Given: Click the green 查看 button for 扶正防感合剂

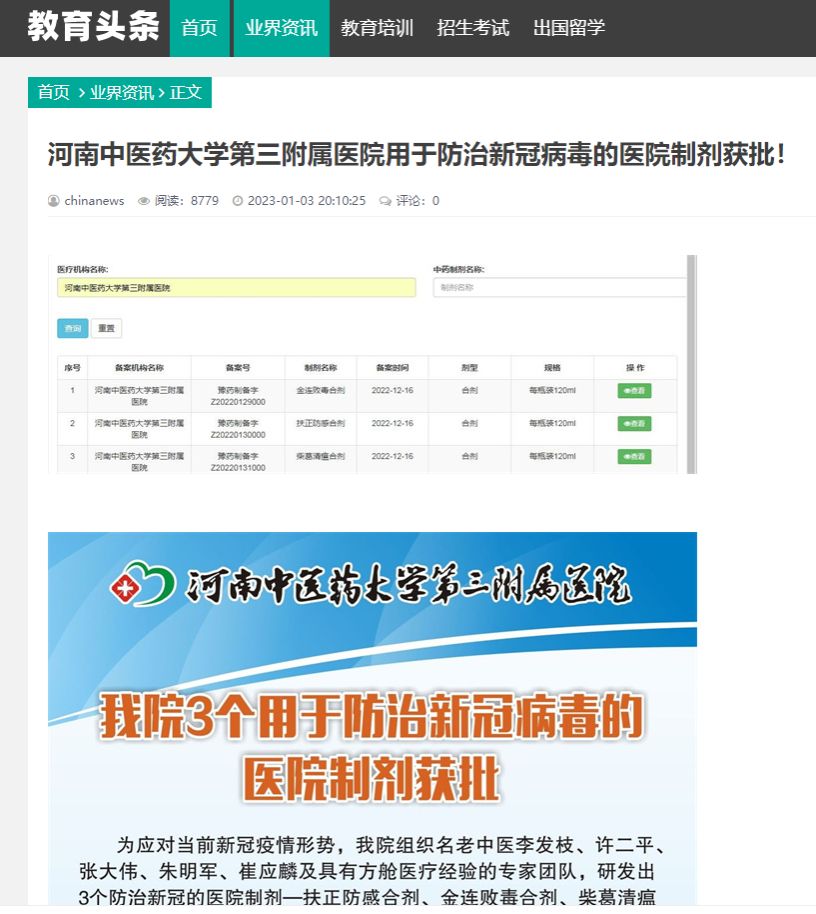Looking at the screenshot, I should click(x=634, y=424).
